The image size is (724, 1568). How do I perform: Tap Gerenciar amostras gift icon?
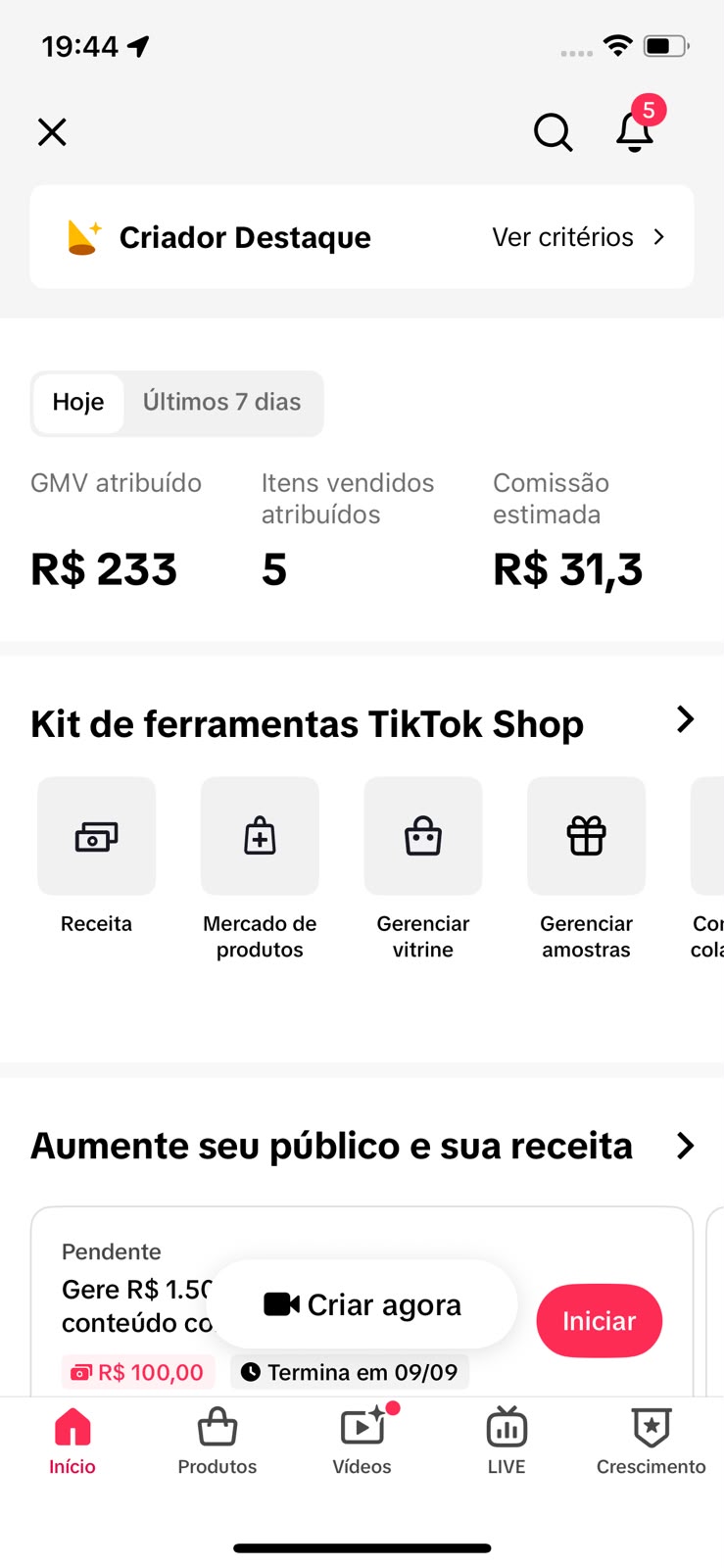pyautogui.click(x=587, y=836)
